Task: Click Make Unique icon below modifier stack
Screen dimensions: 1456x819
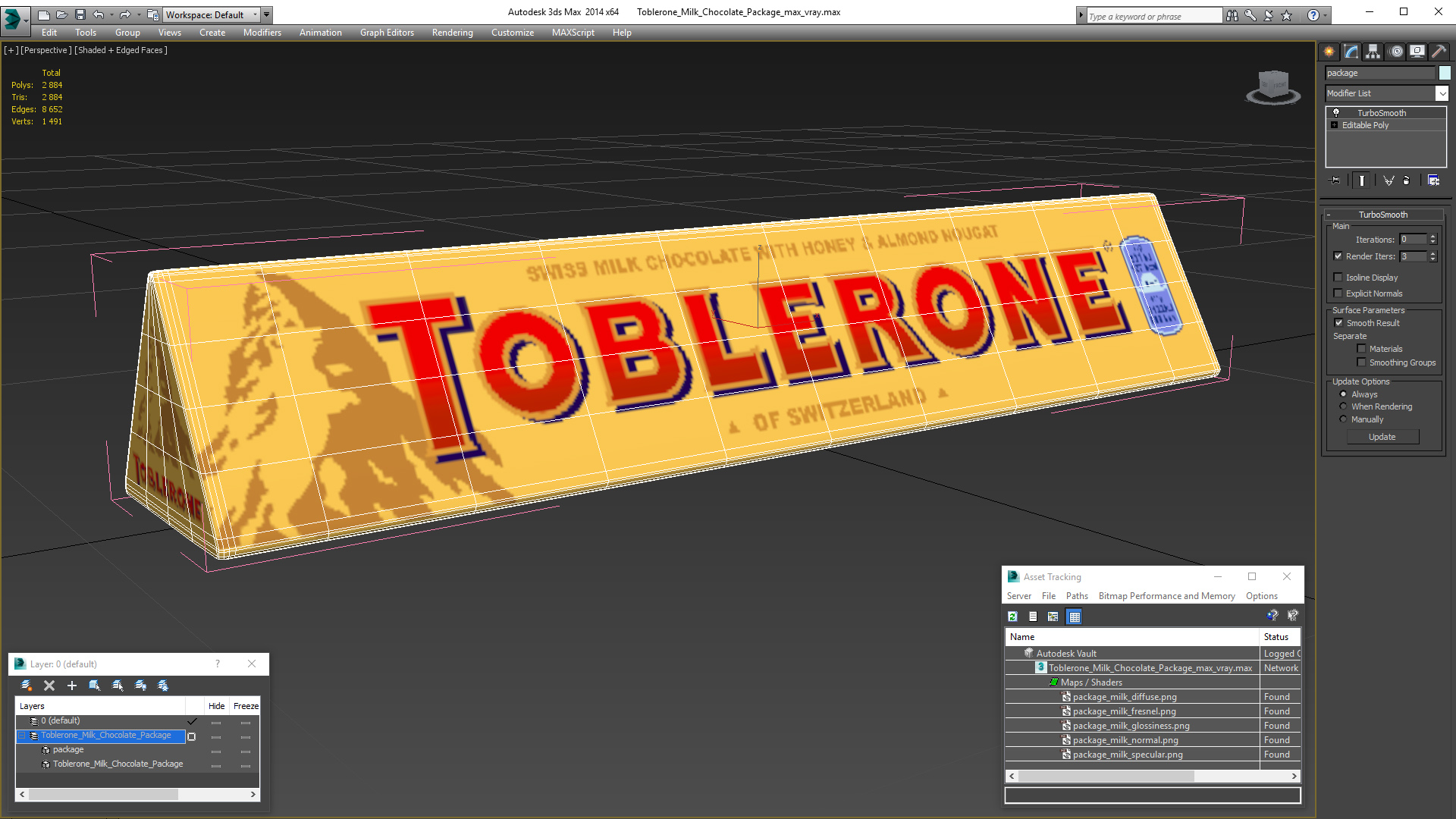Action: click(1389, 180)
